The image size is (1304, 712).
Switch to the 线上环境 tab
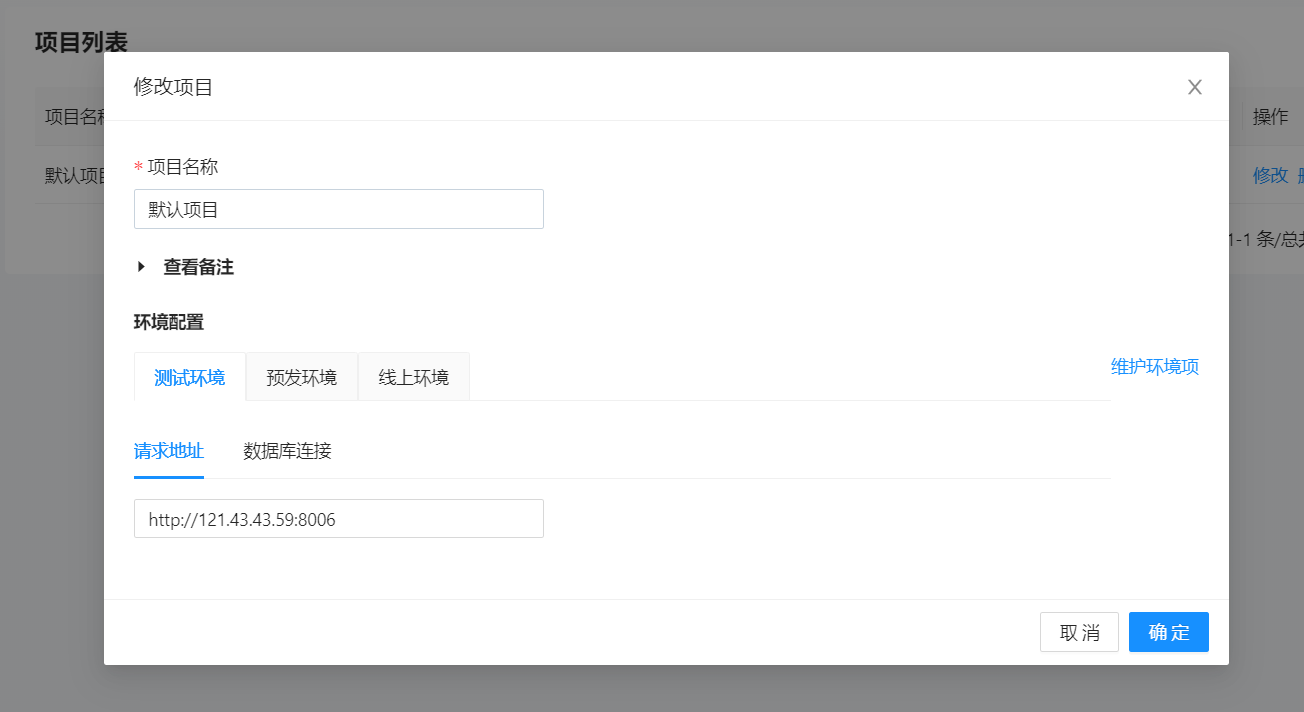click(413, 376)
